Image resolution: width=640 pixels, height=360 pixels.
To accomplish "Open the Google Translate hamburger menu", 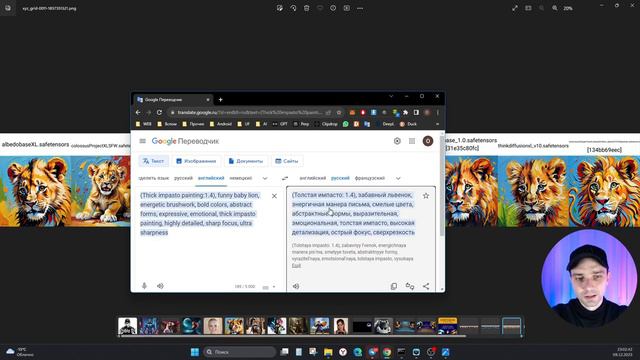I will click(142, 141).
